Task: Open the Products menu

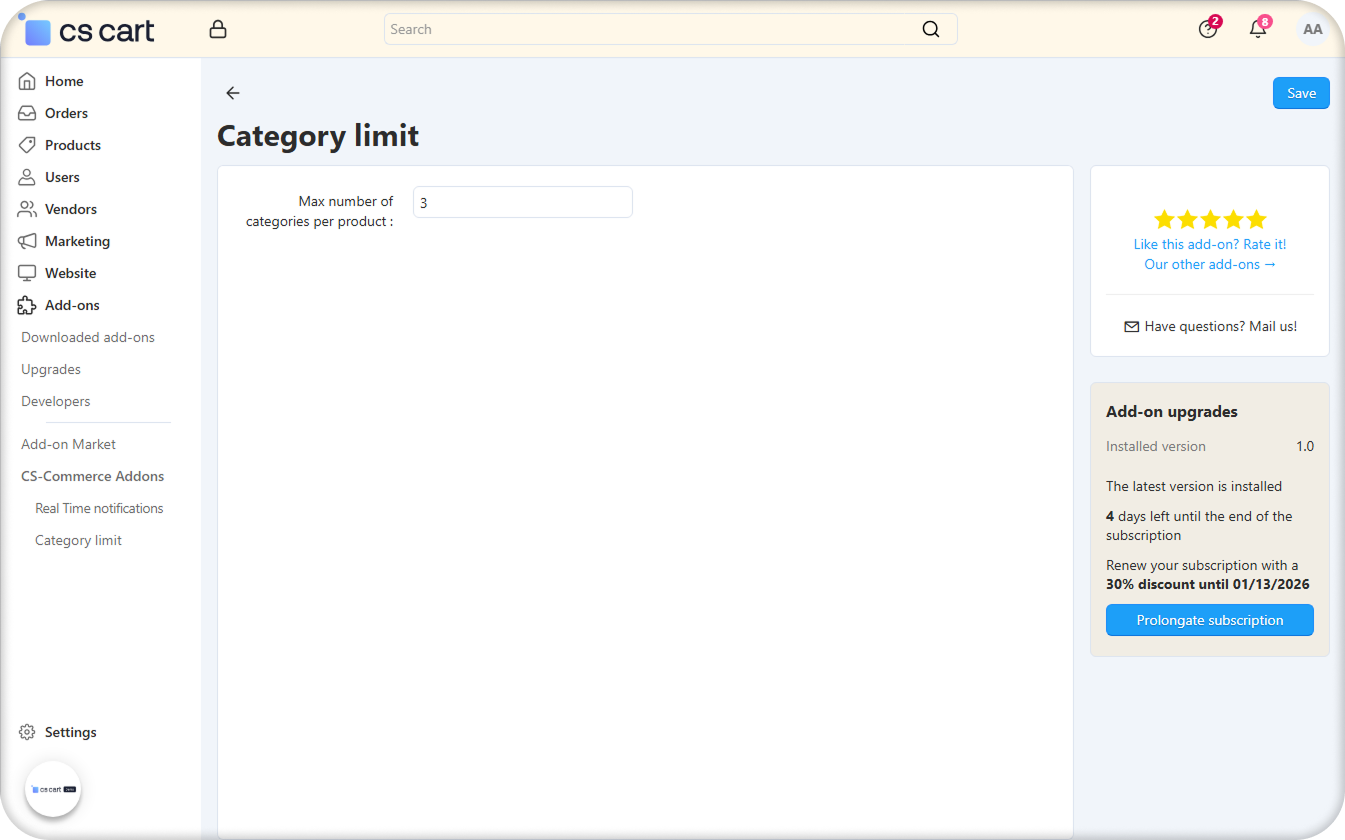Action: tap(72, 145)
